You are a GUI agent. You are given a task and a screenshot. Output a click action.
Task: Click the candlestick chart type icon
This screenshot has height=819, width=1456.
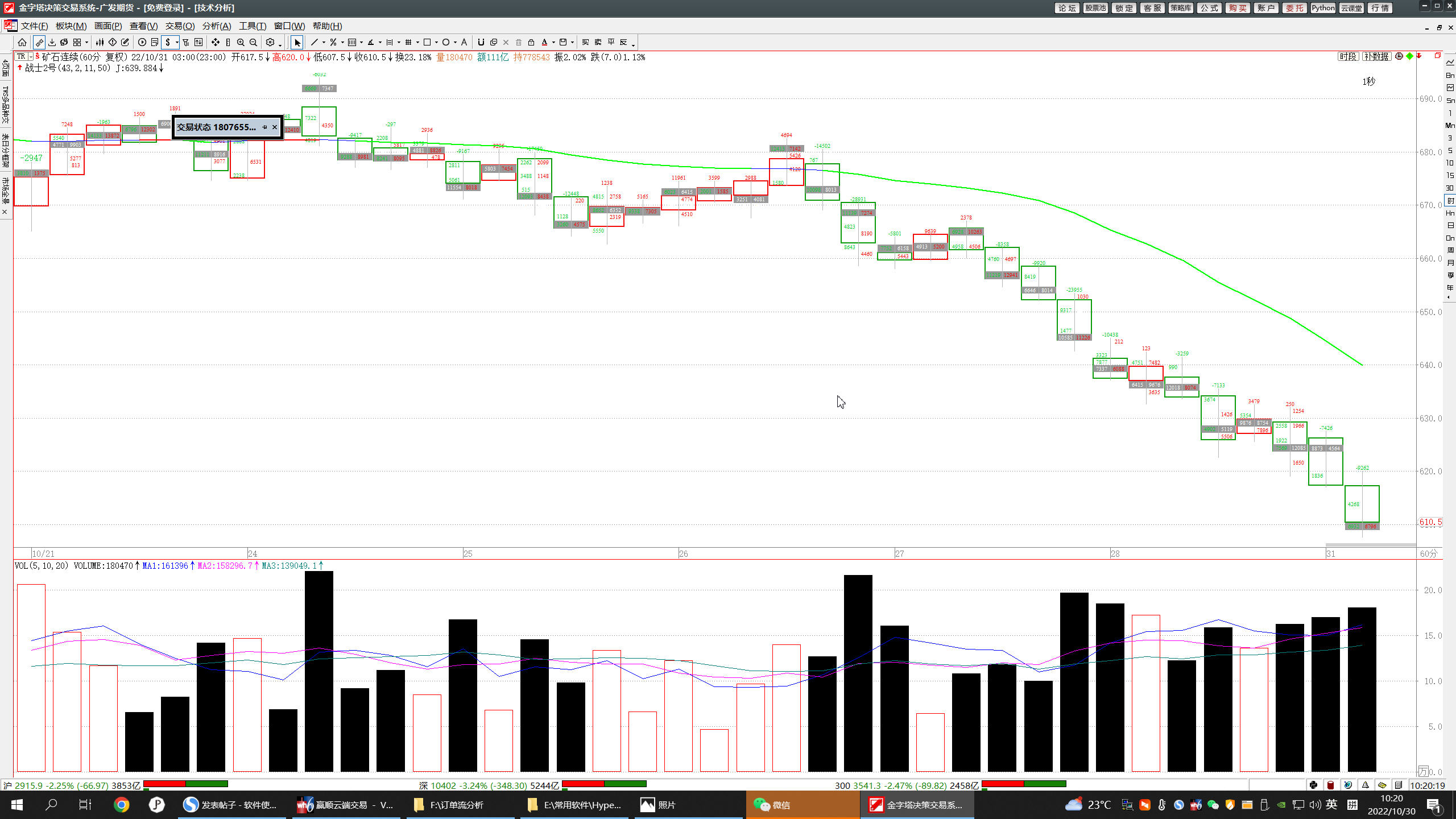(100, 42)
